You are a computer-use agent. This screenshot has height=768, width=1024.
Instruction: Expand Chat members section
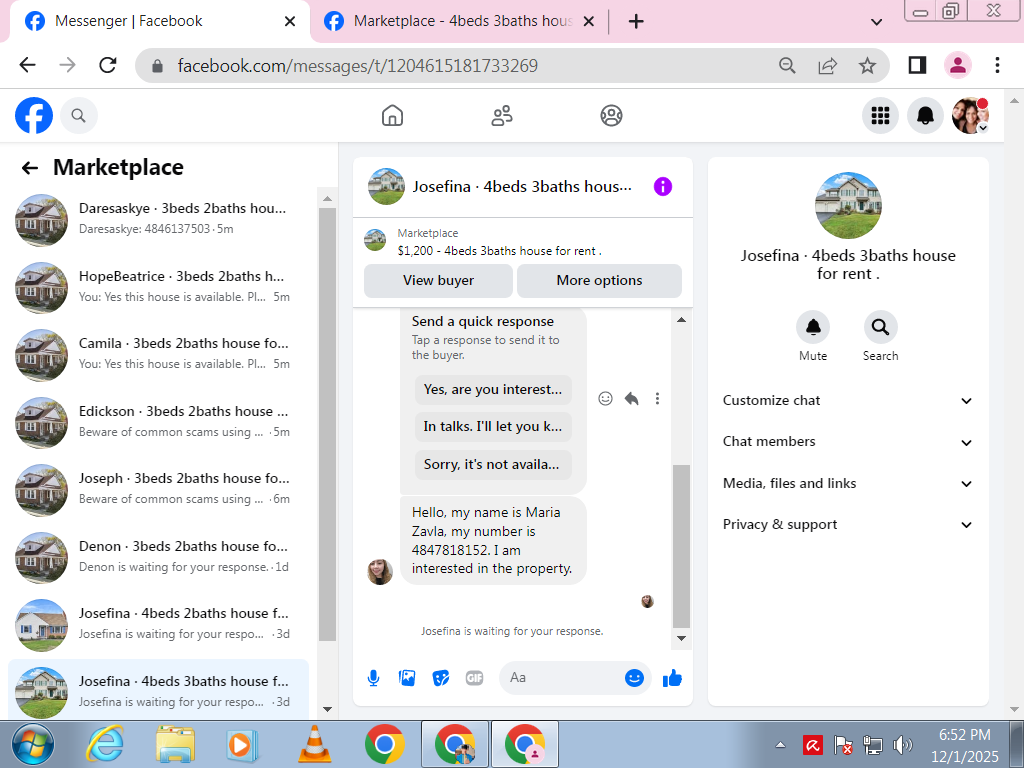tap(847, 442)
